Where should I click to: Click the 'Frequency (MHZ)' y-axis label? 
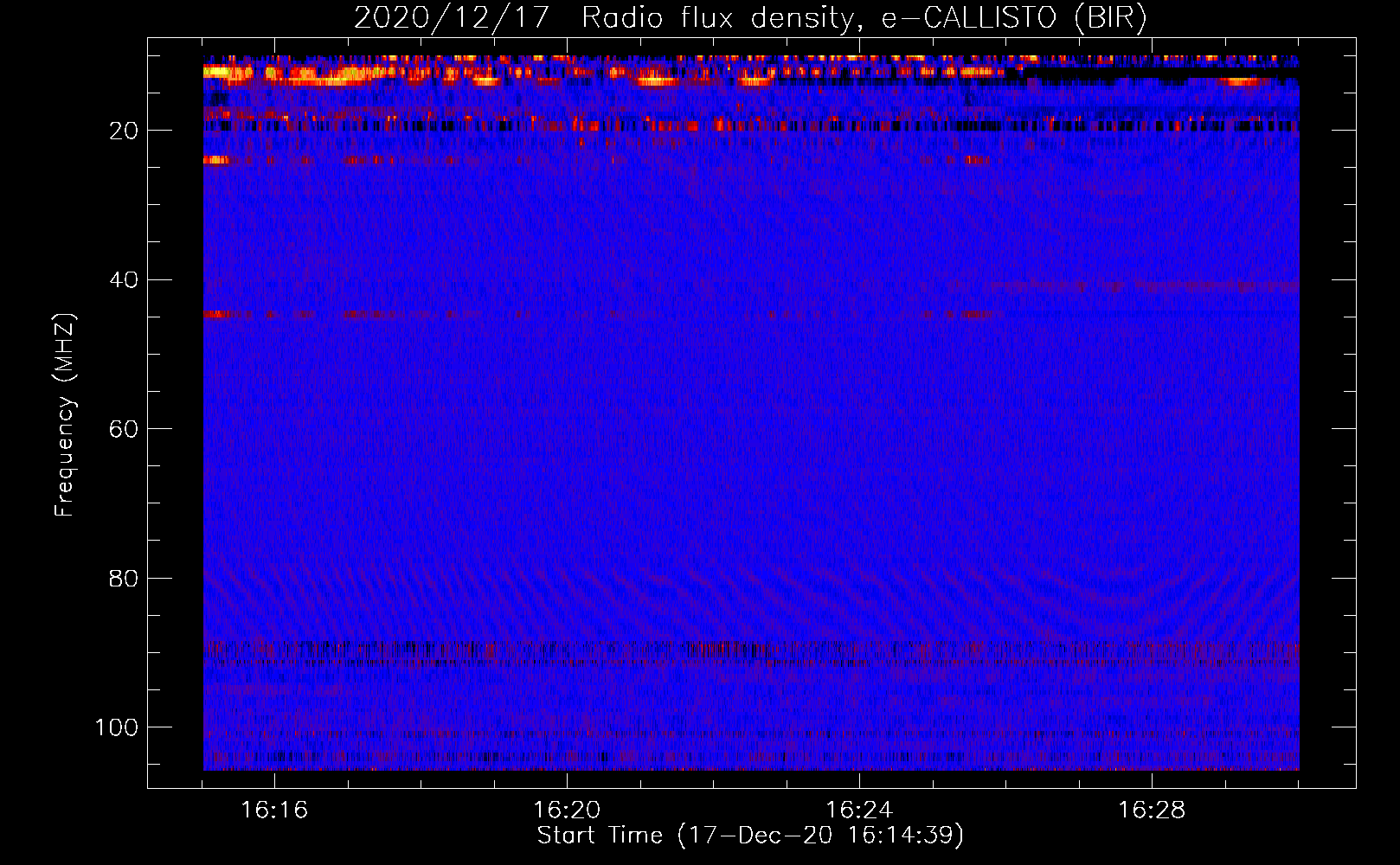[65, 415]
